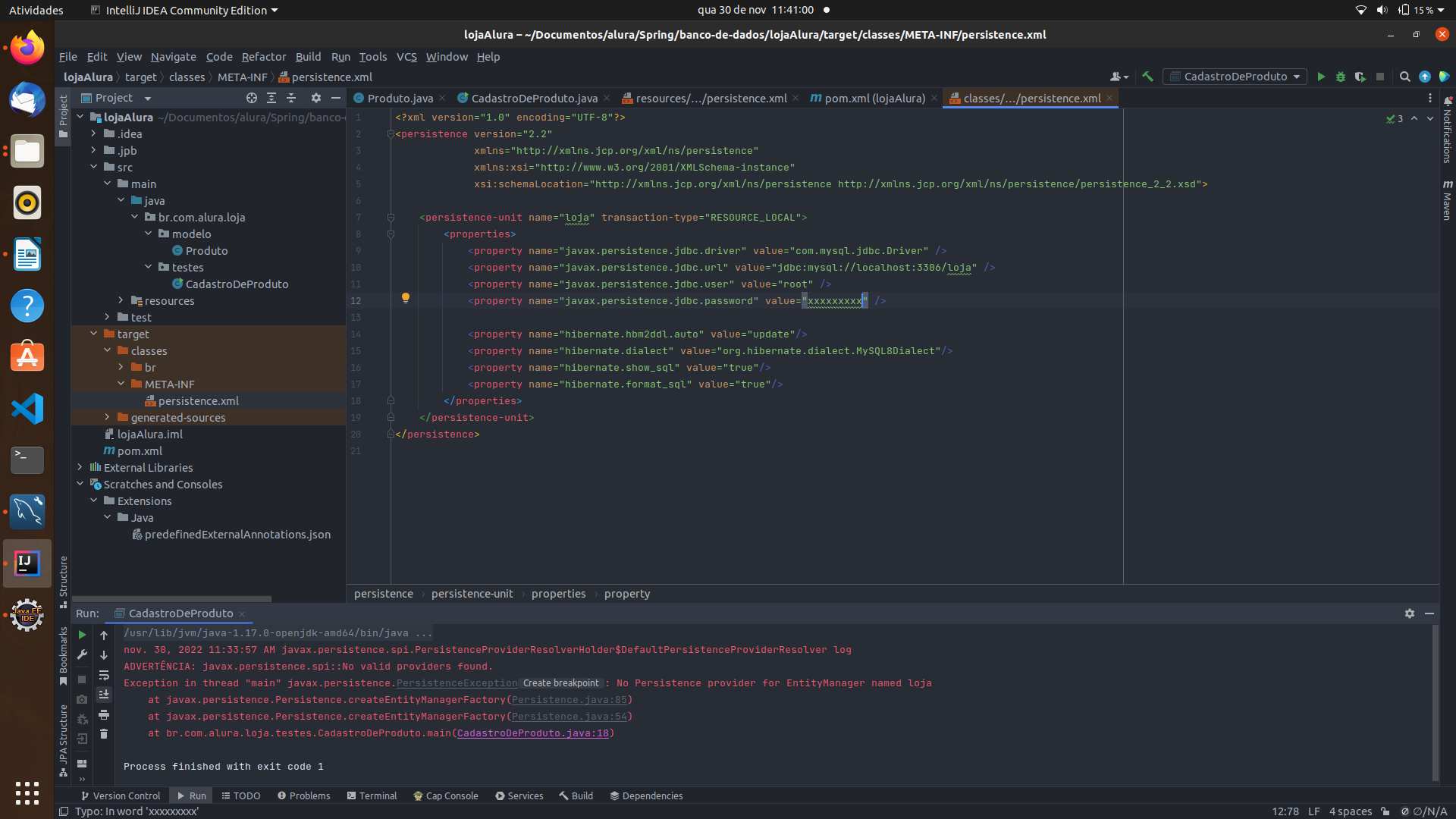Switch to pom.xml (lojaAlura) tab
Viewport: 1456px width, 819px height.
874,99
